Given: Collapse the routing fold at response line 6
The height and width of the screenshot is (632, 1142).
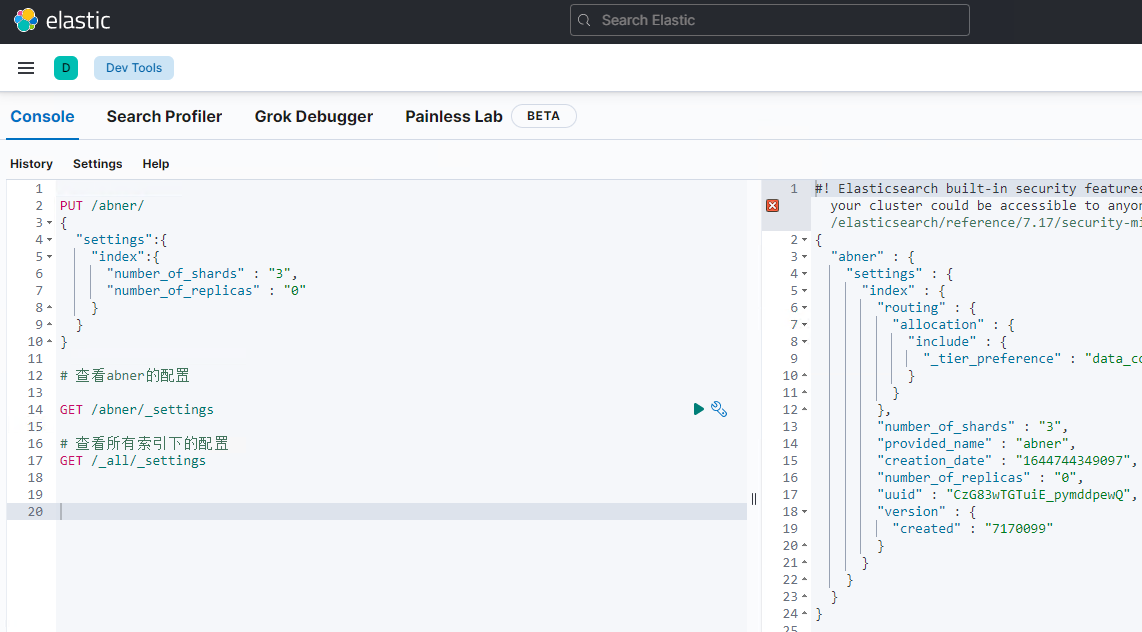Looking at the screenshot, I should click(805, 307).
